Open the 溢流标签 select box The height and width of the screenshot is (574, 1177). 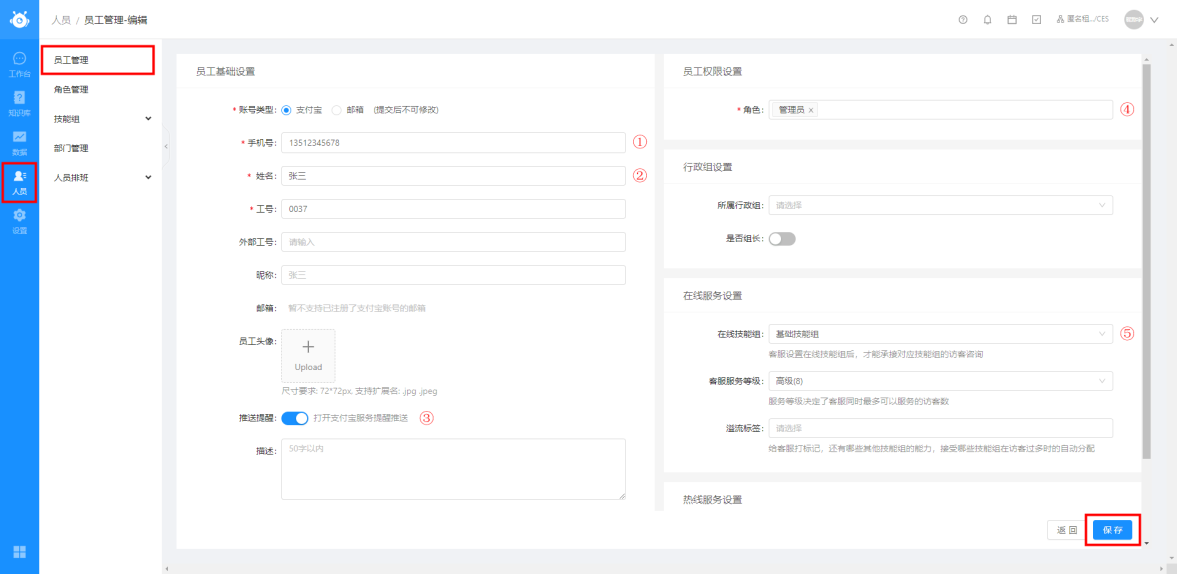pyautogui.click(x=941, y=428)
